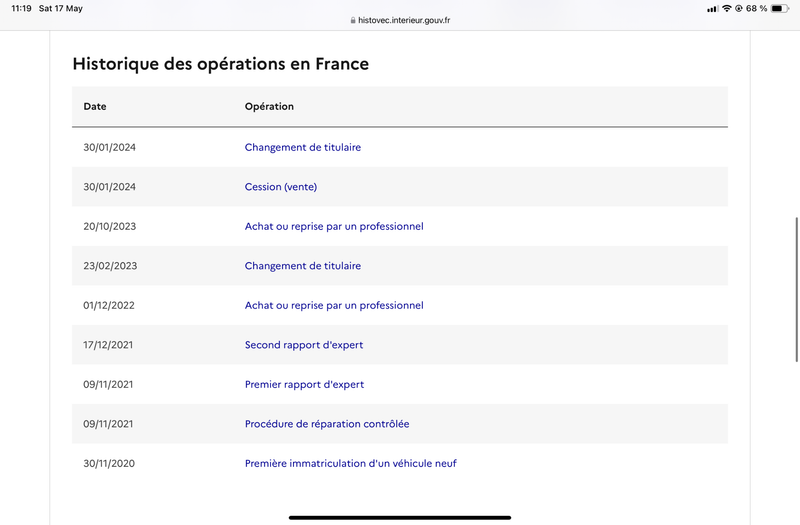Open the Procédure de réparation contrôlée link
800x525 pixels.
point(327,424)
